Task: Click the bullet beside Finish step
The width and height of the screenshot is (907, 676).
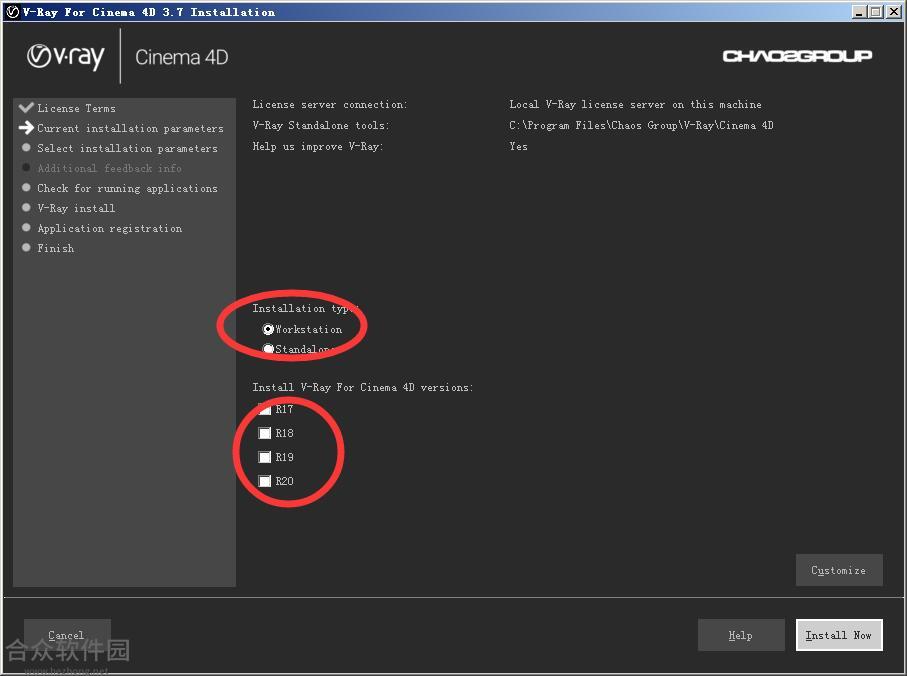Action: (x=26, y=248)
